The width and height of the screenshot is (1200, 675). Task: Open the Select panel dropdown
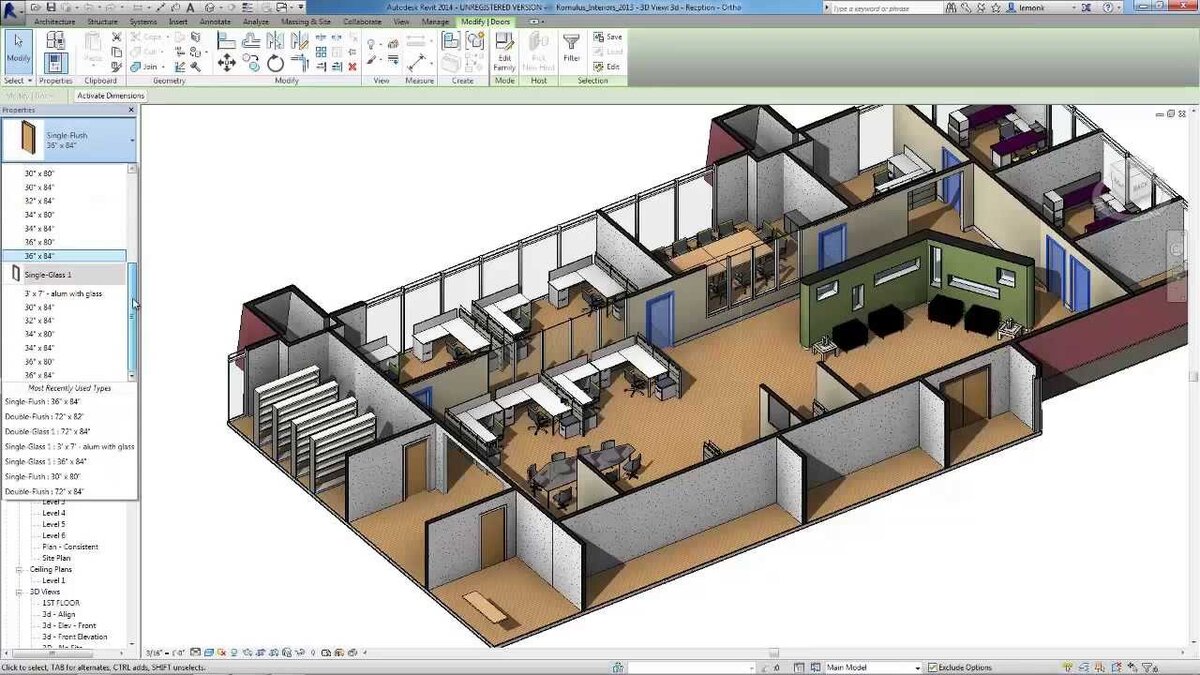pos(18,80)
